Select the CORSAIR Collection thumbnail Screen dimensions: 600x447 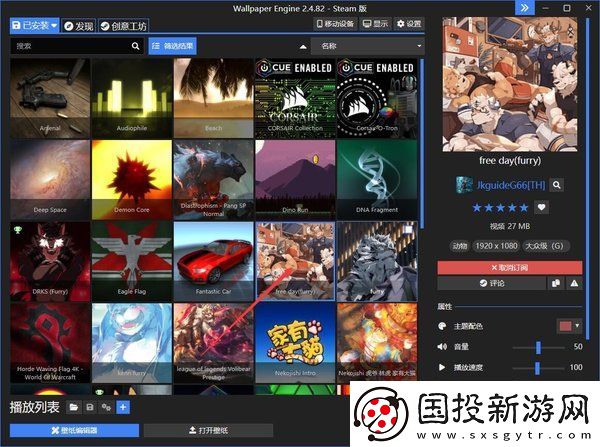[295, 98]
